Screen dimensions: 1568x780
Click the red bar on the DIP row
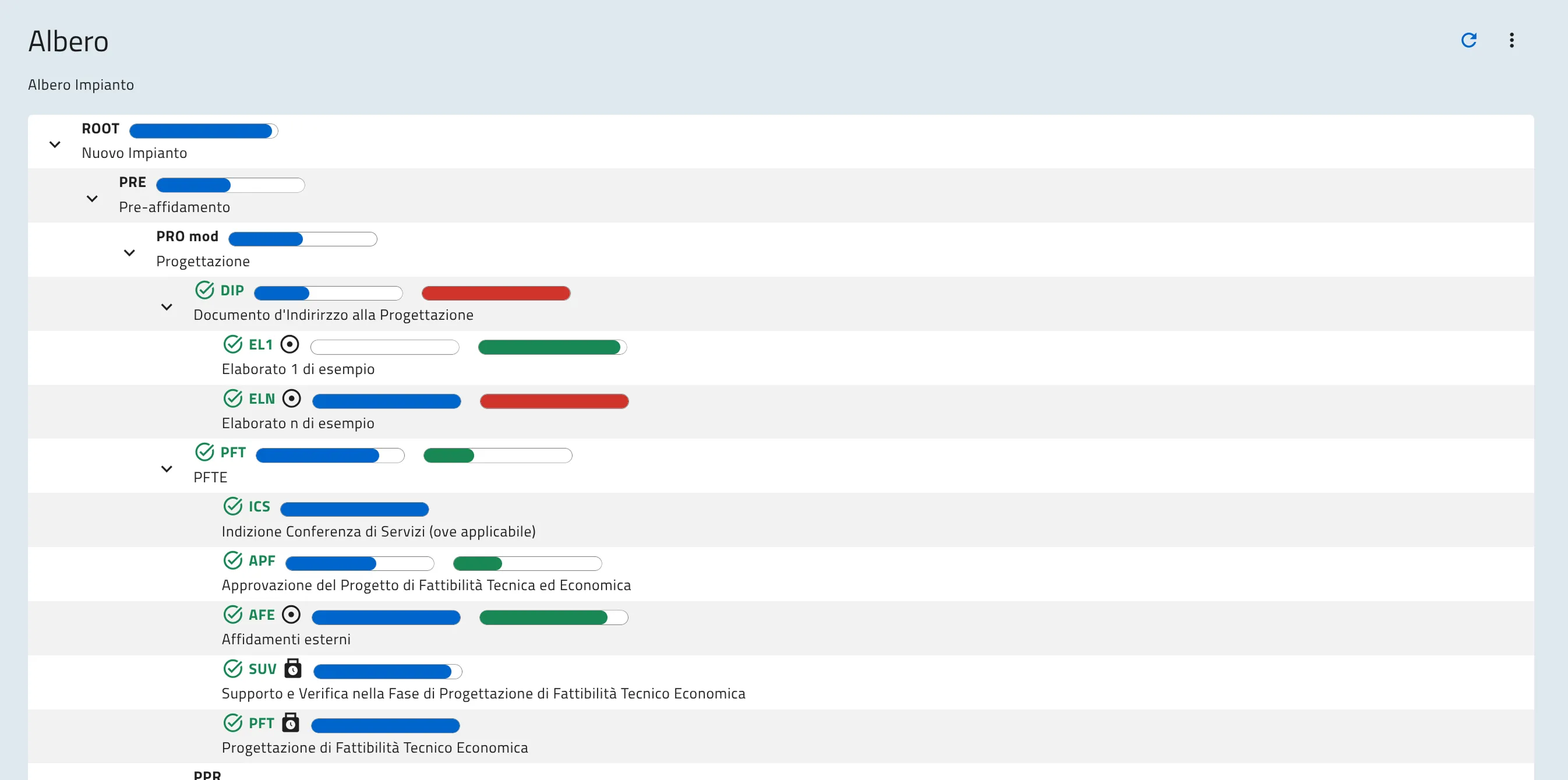point(496,294)
